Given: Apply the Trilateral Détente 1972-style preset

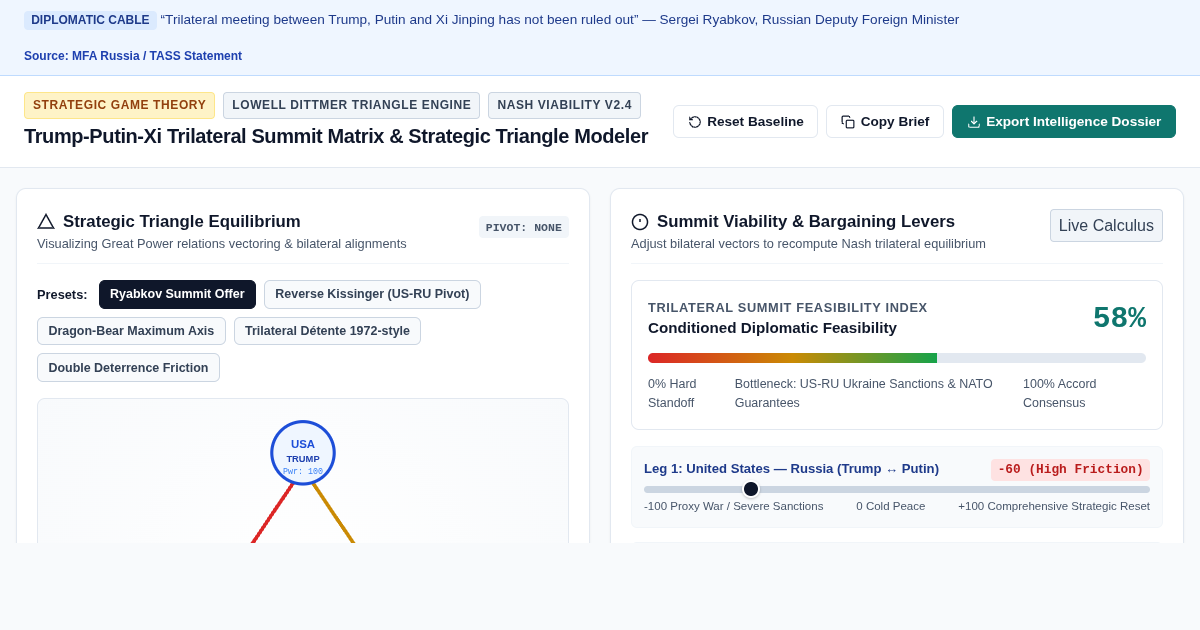Looking at the screenshot, I should pos(327,331).
